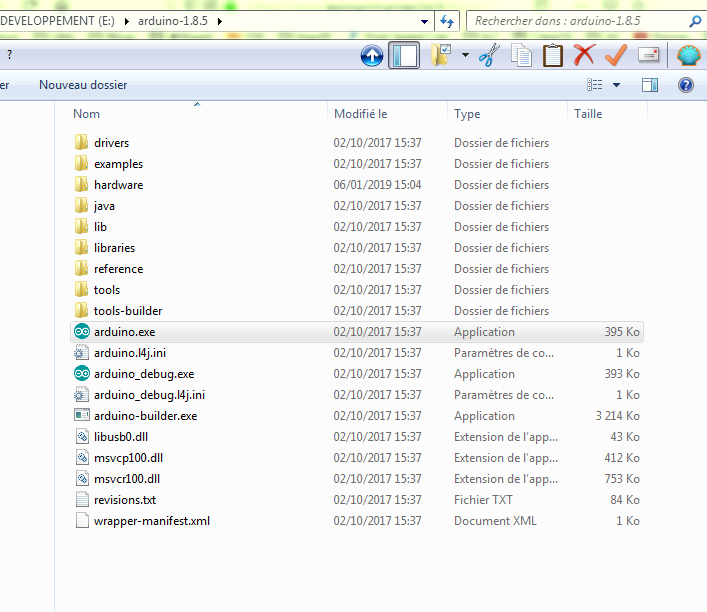Select the hardware folder icon
Image resolution: width=707 pixels, height=612 pixels.
click(x=81, y=184)
